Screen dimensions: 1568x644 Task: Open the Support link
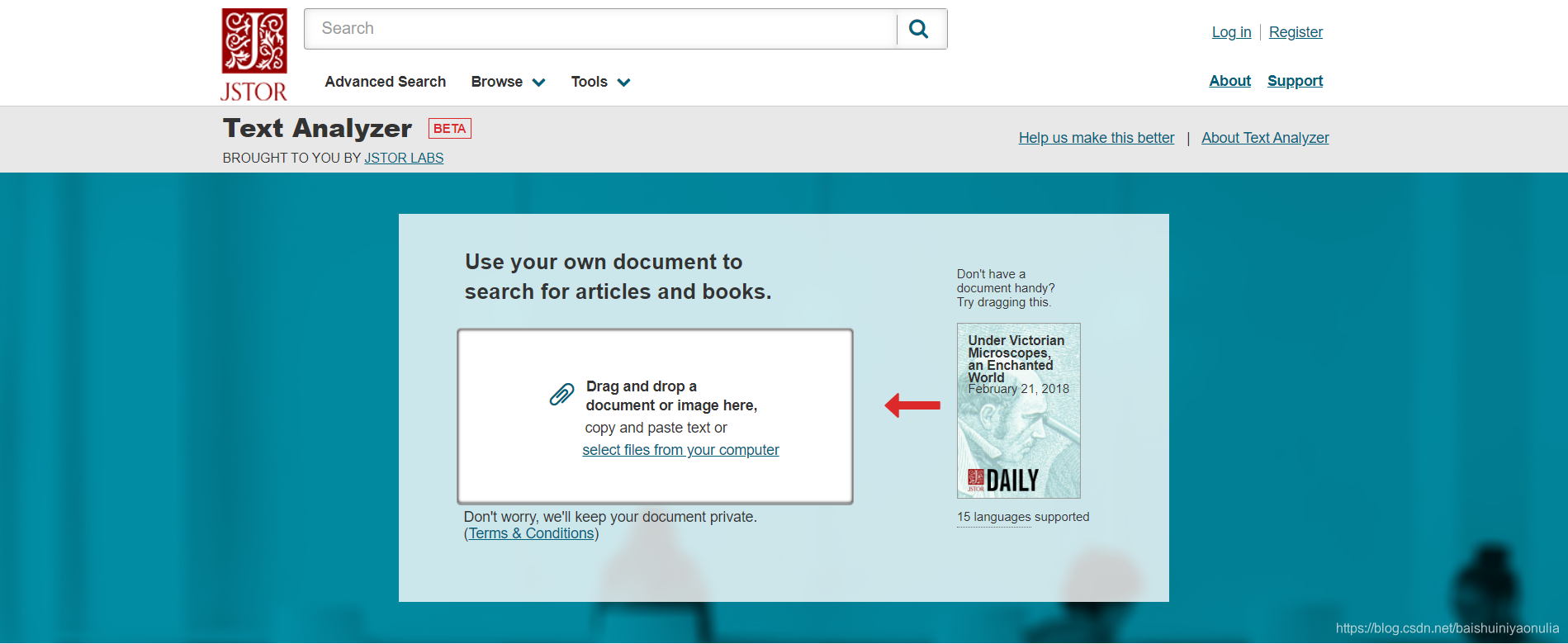click(1295, 81)
